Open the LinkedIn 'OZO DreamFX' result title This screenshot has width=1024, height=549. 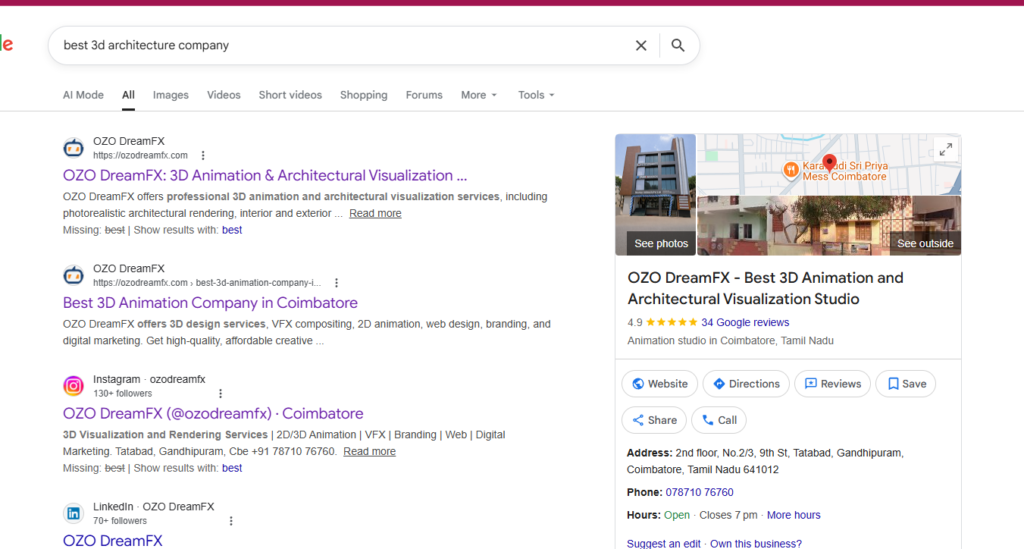tap(112, 541)
